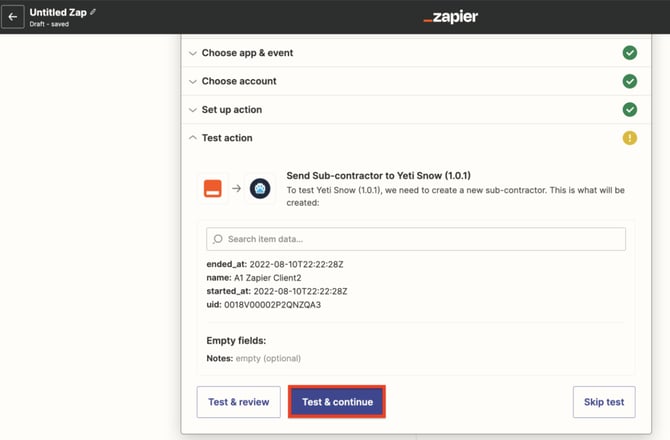Click the Untitled Zap title
670x440 pixels.
[58, 12]
